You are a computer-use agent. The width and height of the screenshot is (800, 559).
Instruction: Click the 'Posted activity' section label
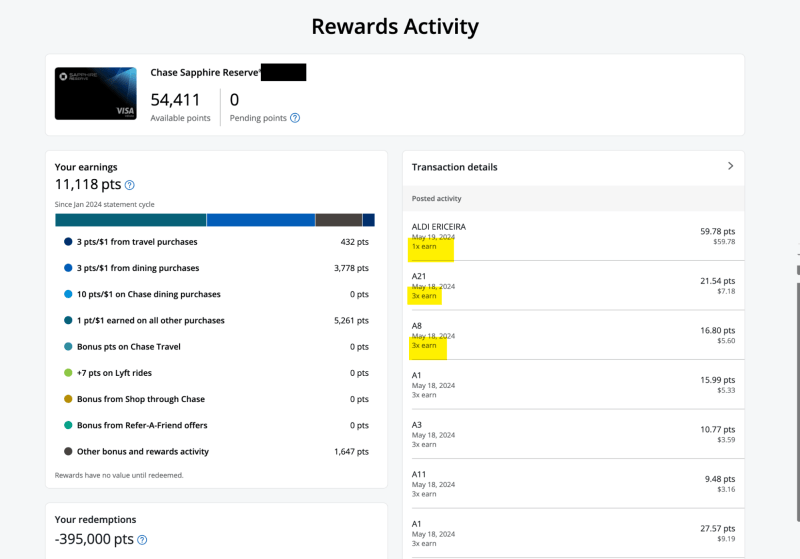[436, 198]
